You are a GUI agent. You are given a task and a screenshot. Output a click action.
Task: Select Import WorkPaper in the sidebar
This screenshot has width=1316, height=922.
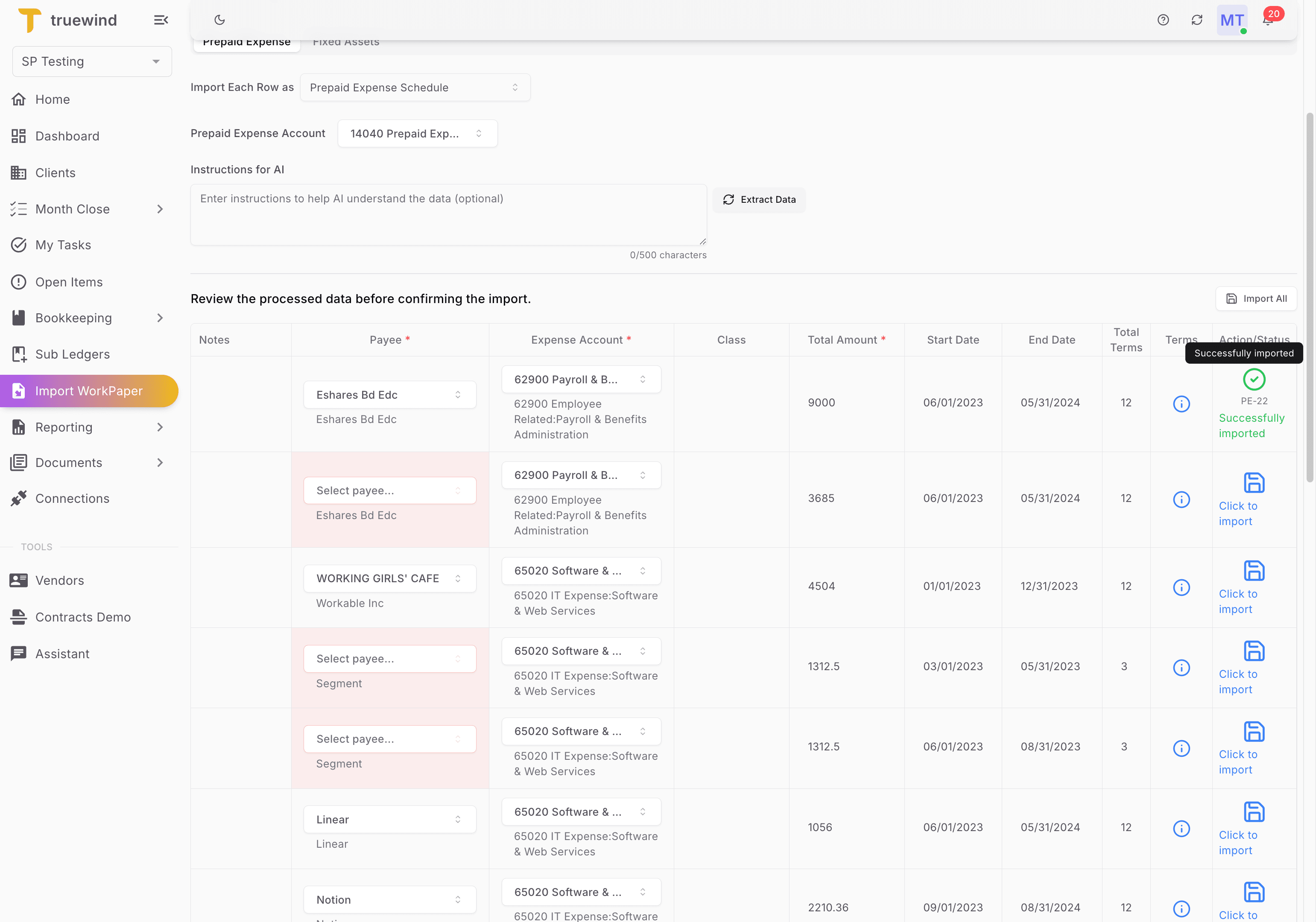(x=89, y=391)
